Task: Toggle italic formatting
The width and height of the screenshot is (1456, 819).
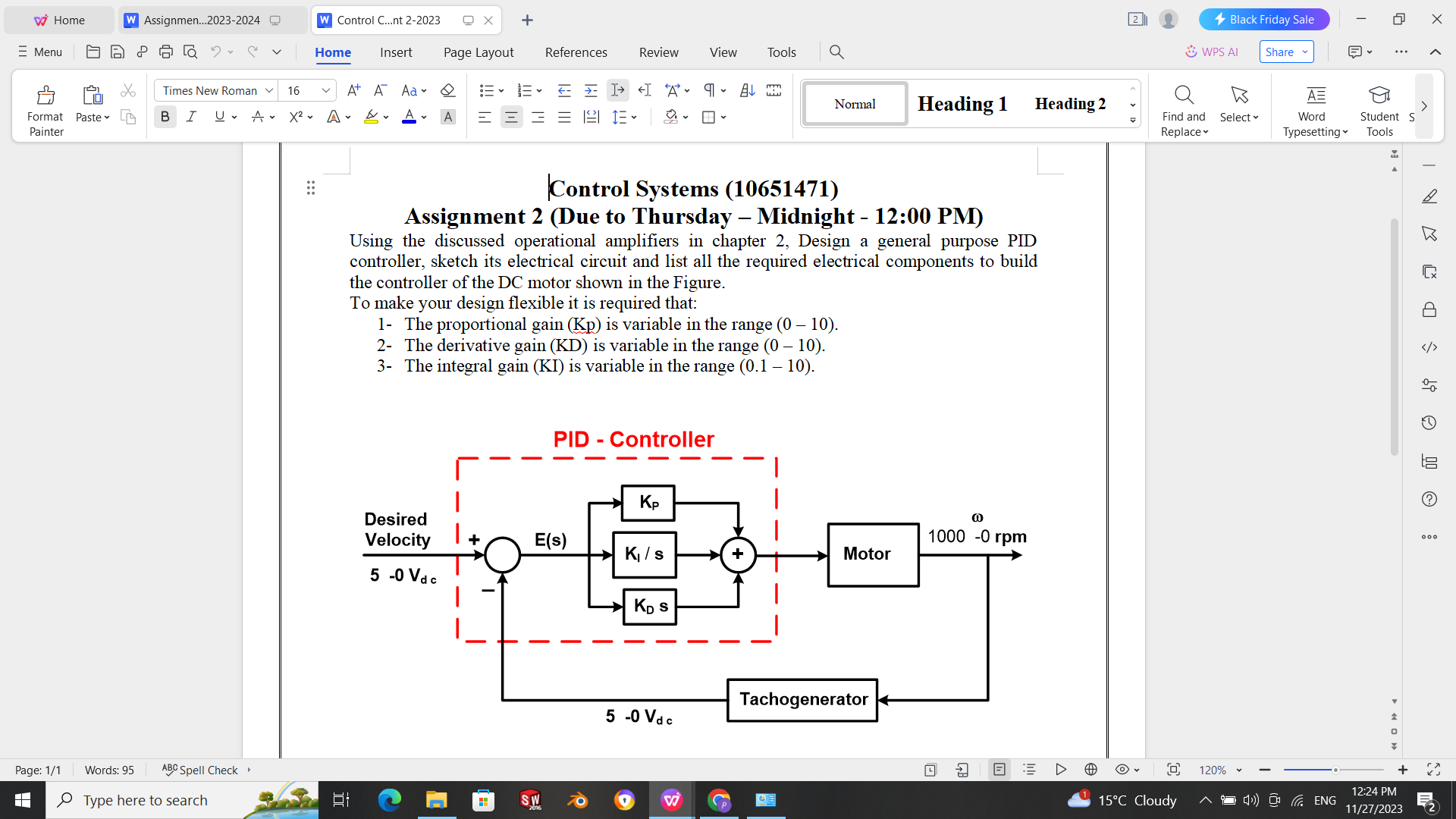Action: pos(191,117)
